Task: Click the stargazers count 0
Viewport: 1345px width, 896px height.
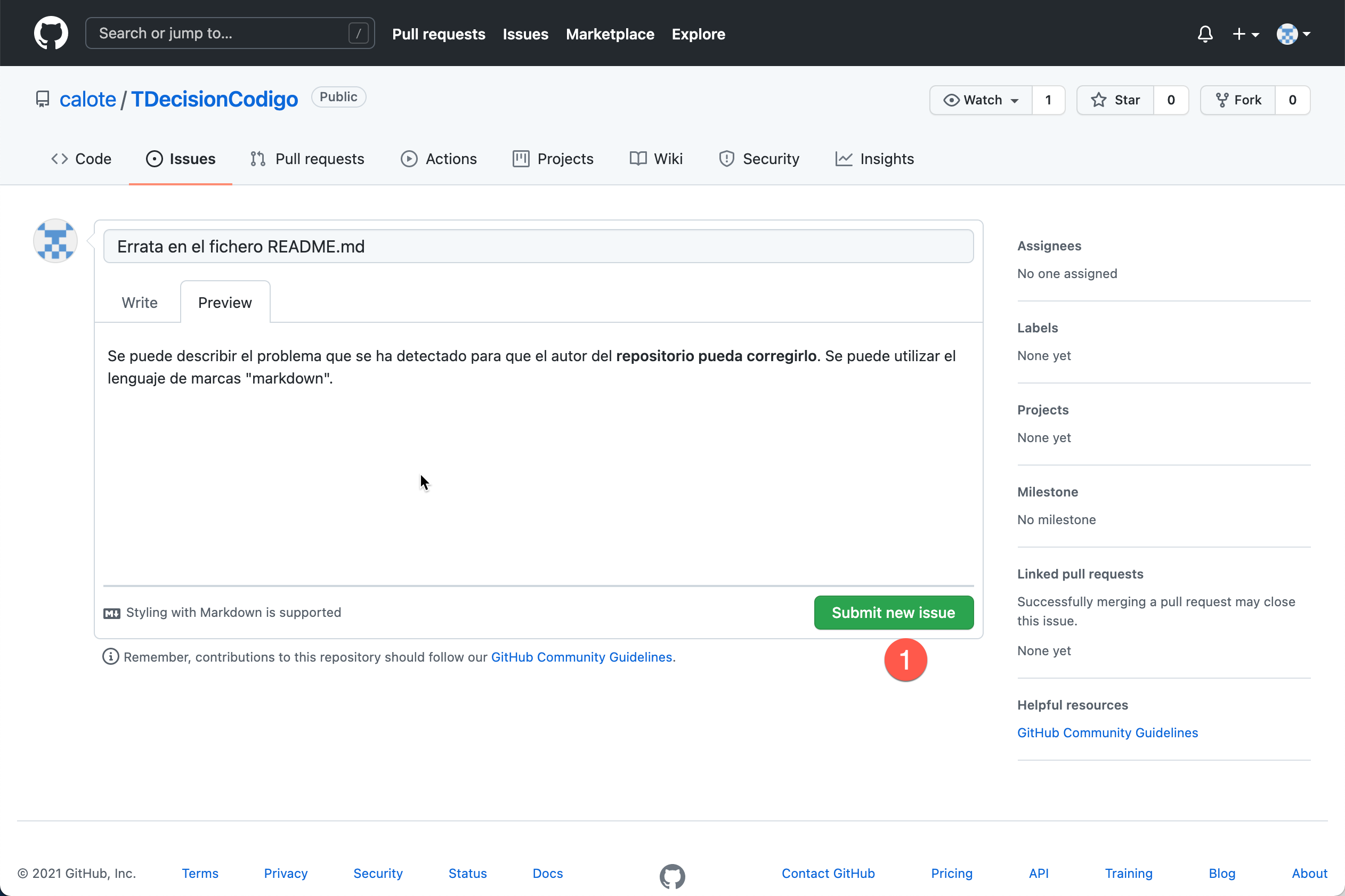Action: [x=1171, y=100]
